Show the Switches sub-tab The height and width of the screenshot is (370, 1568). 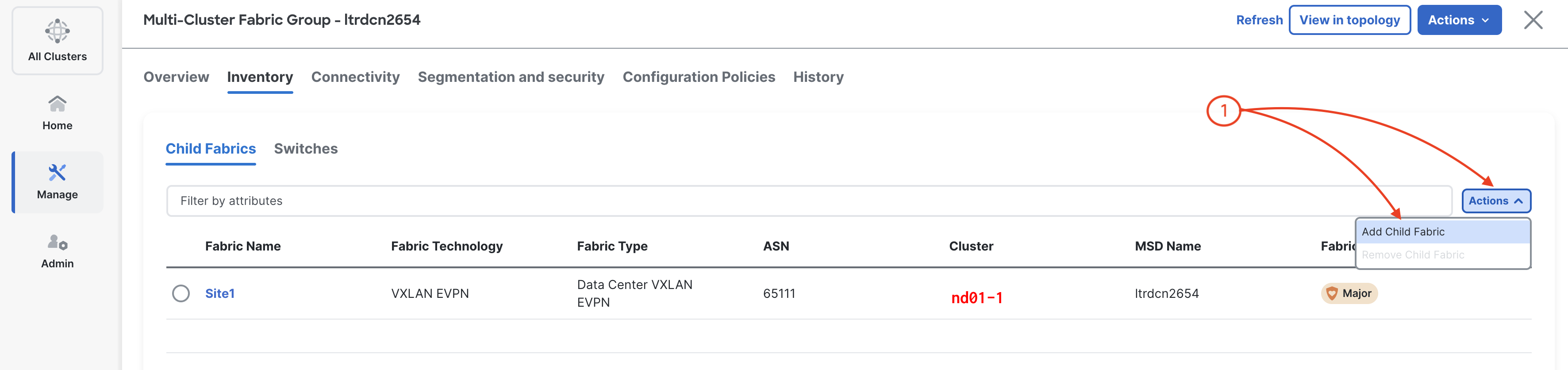point(306,149)
